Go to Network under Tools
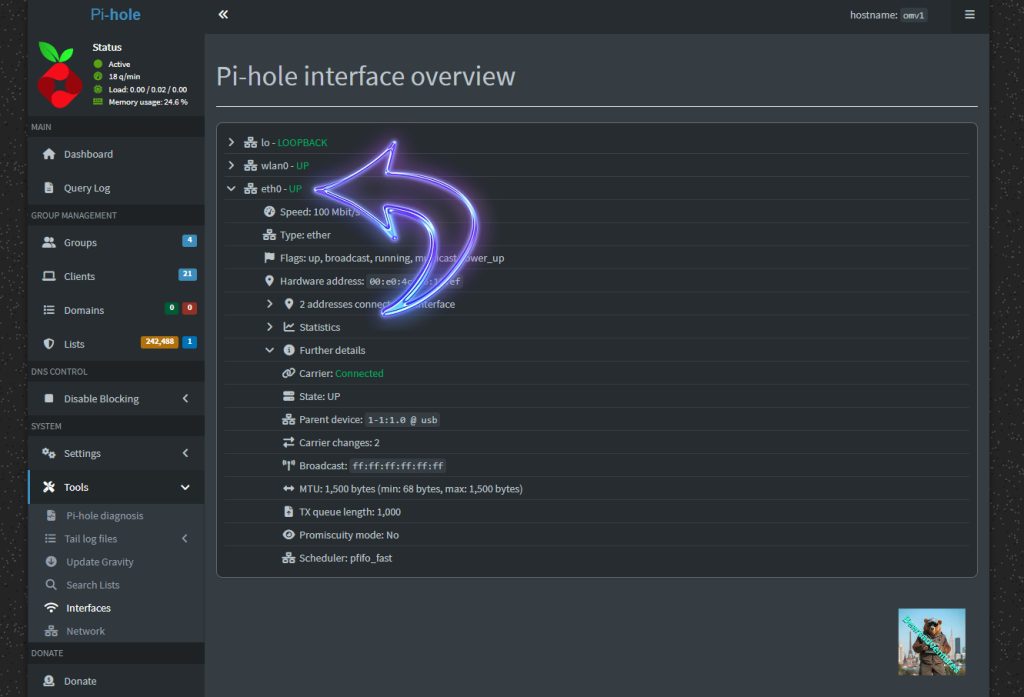Viewport: 1024px width, 697px height. (x=85, y=631)
